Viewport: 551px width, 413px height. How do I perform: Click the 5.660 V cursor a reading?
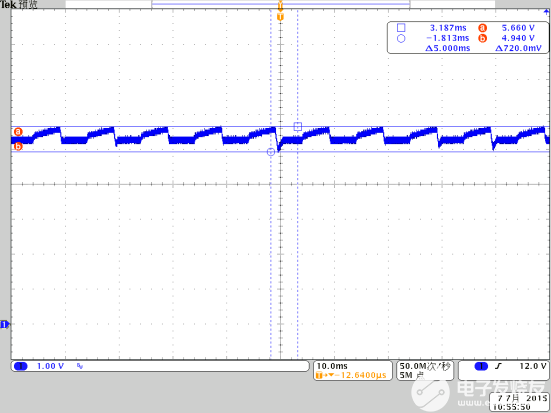click(x=518, y=28)
